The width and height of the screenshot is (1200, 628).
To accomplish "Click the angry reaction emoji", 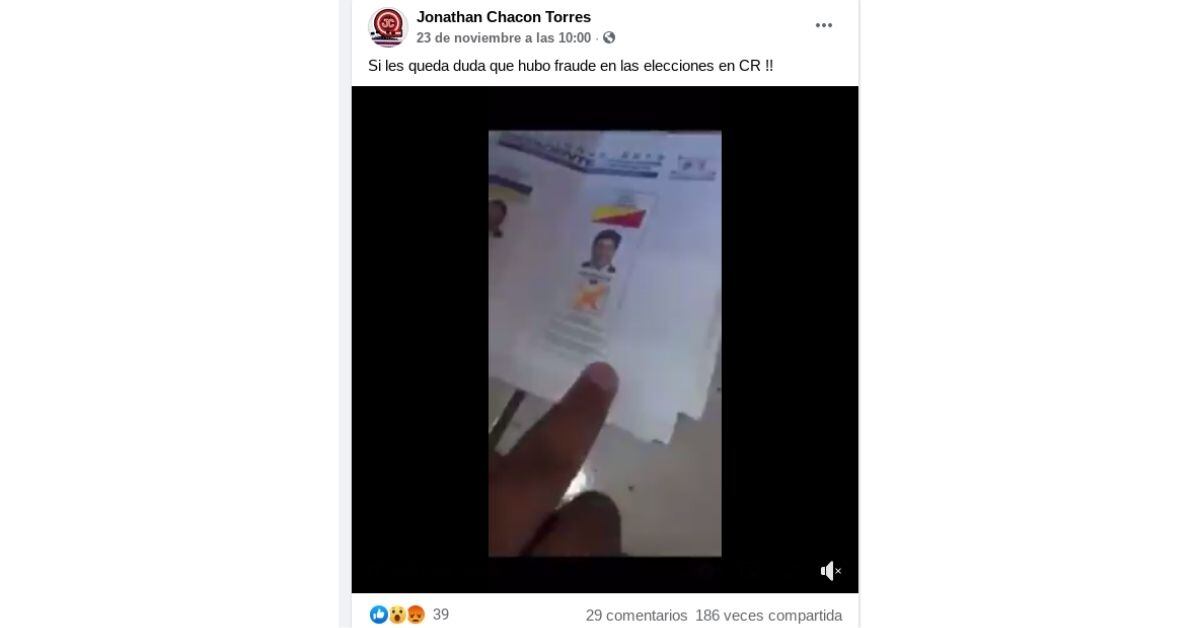I will coord(415,615).
